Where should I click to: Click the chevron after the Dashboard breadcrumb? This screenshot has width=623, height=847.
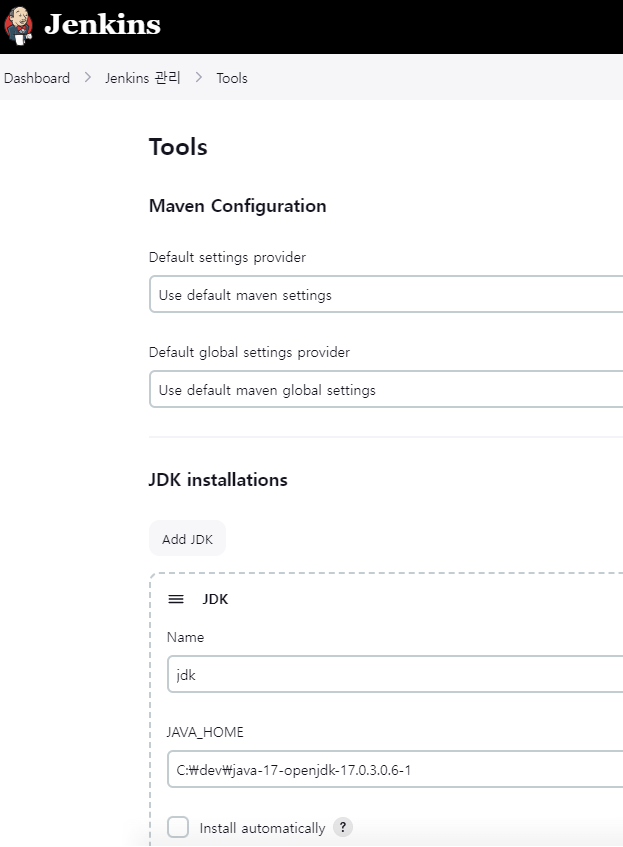(88, 78)
